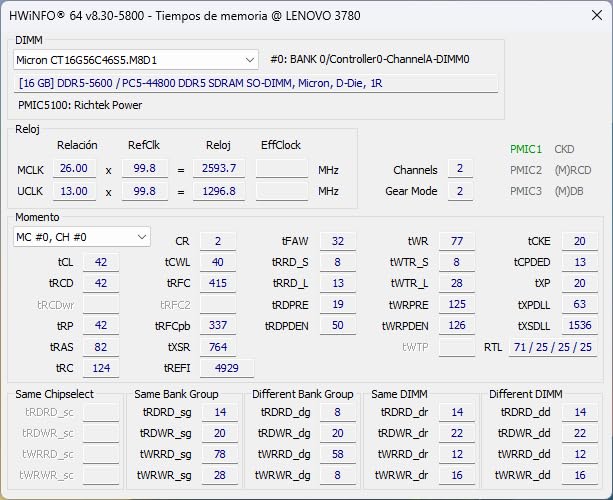Click the Gear Mode value field
This screenshot has height=500, width=613.
[460, 191]
